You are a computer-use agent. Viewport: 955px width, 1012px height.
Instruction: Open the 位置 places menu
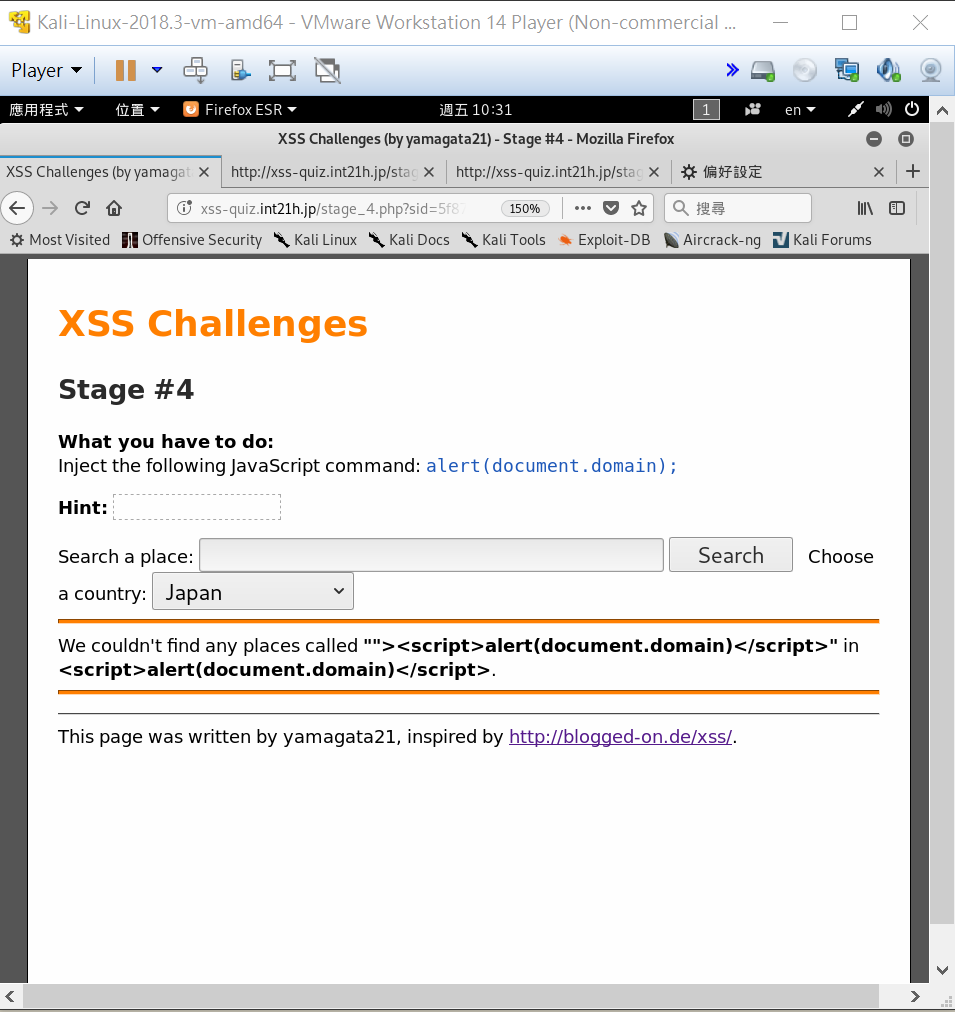[x=137, y=110]
